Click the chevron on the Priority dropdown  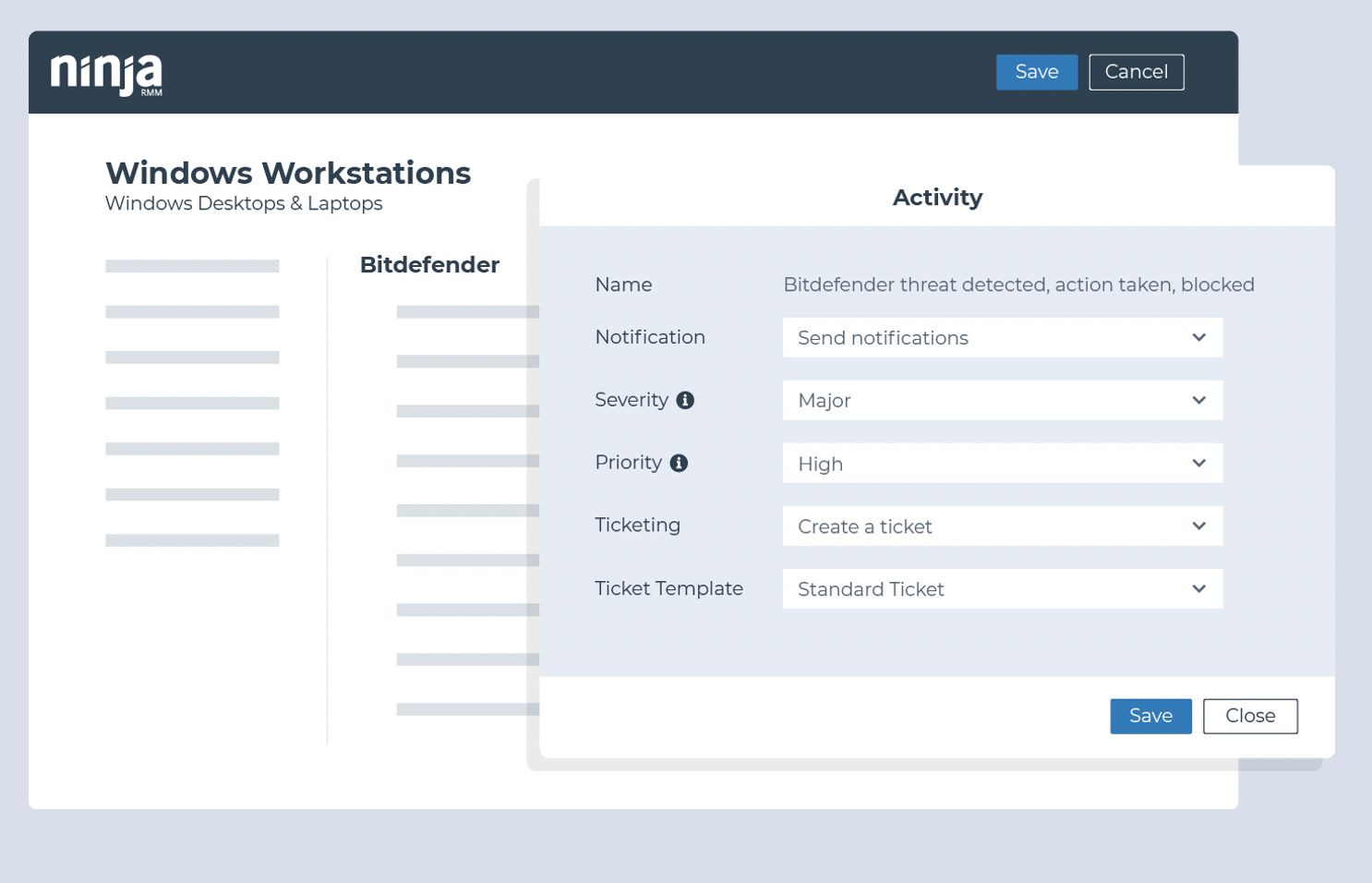coord(1199,463)
